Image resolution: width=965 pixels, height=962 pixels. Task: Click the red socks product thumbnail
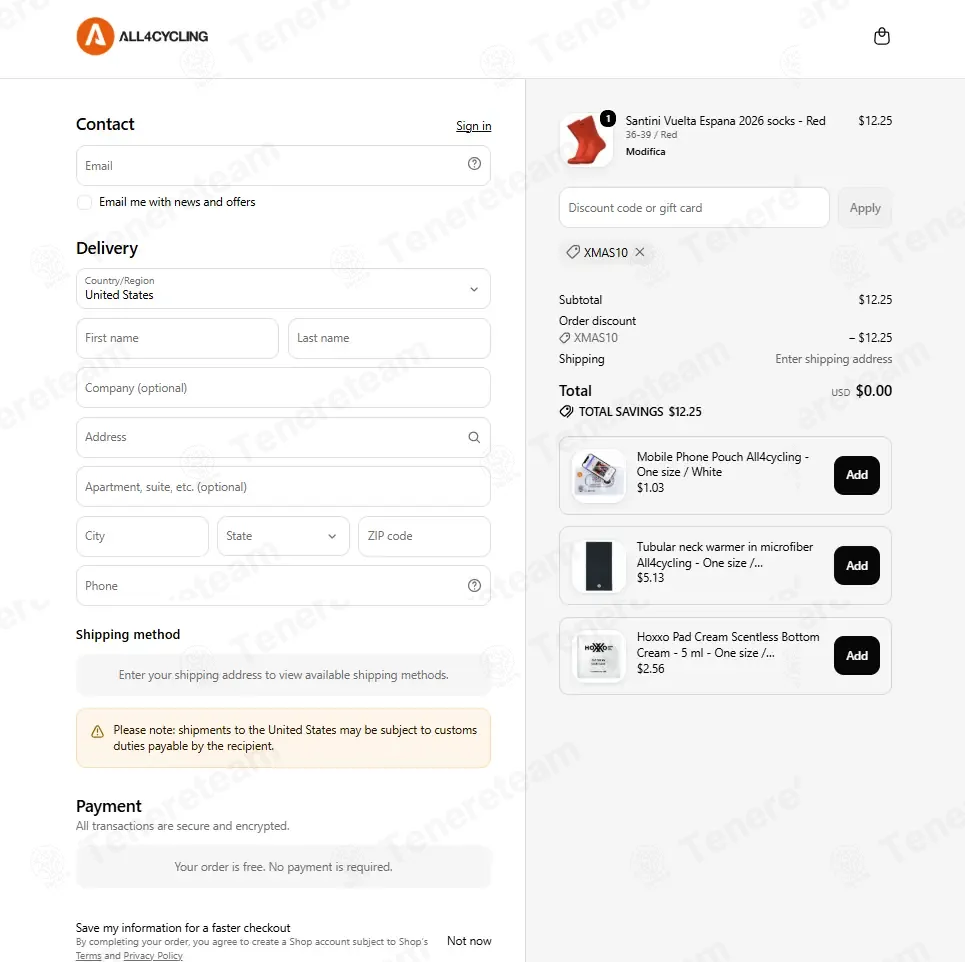tap(586, 140)
